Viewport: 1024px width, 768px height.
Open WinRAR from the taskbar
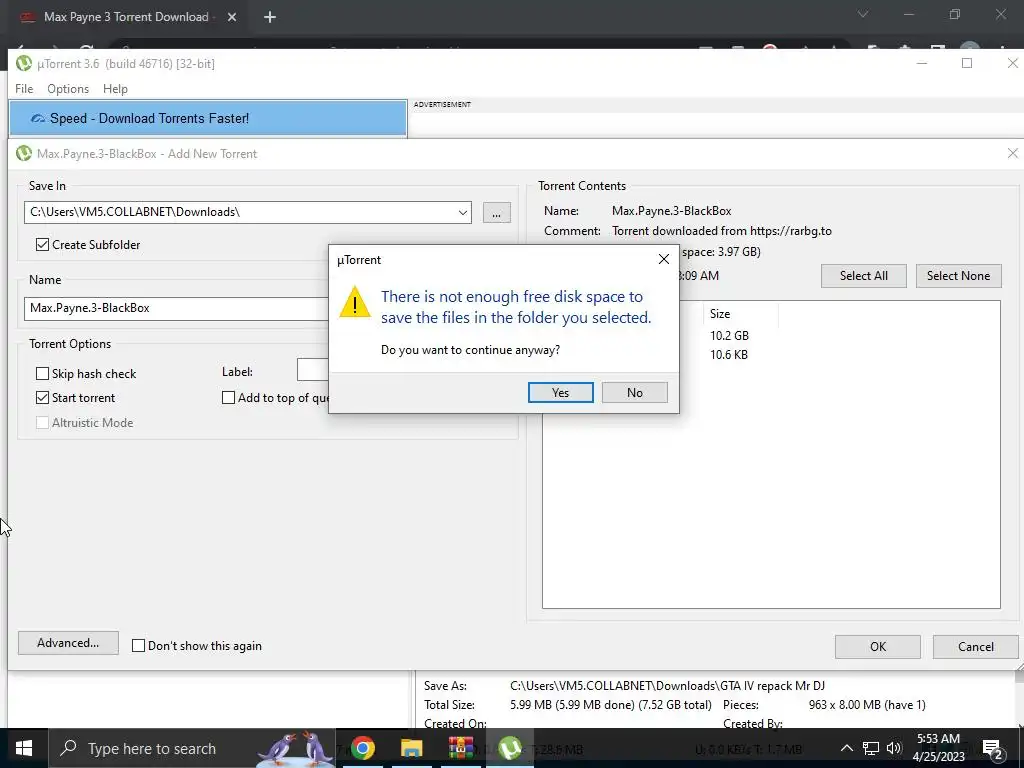click(460, 748)
